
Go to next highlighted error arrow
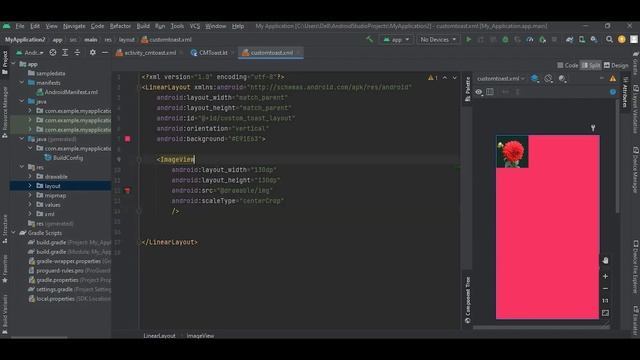coord(455,78)
